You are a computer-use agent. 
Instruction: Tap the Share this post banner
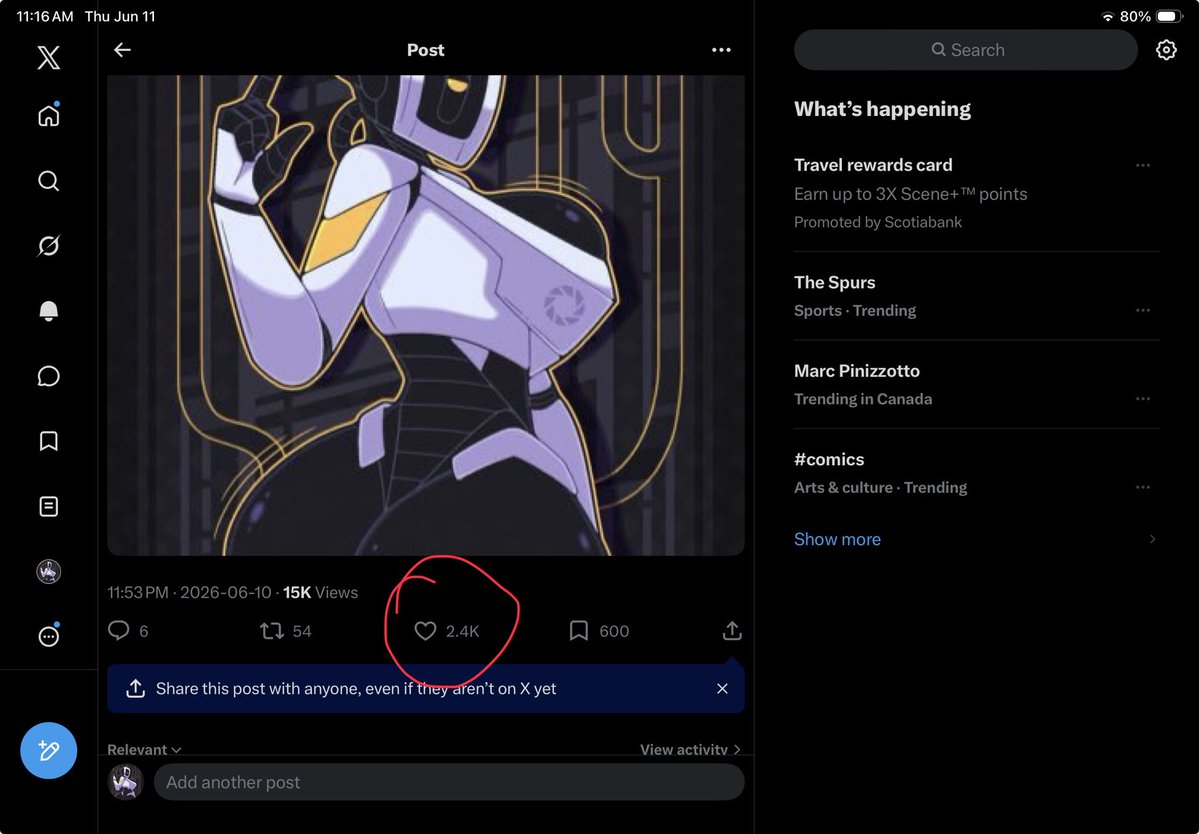tap(425, 689)
